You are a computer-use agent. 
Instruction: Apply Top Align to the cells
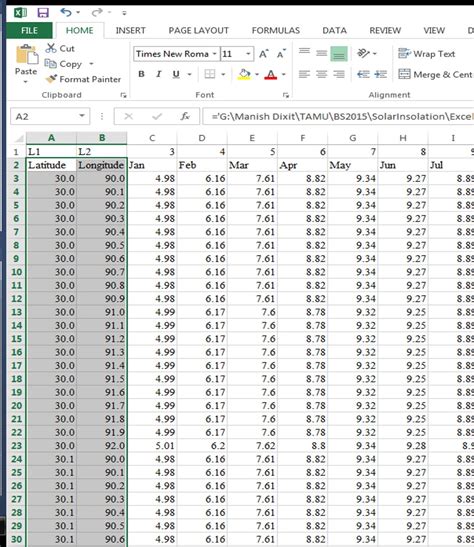tap(304, 53)
